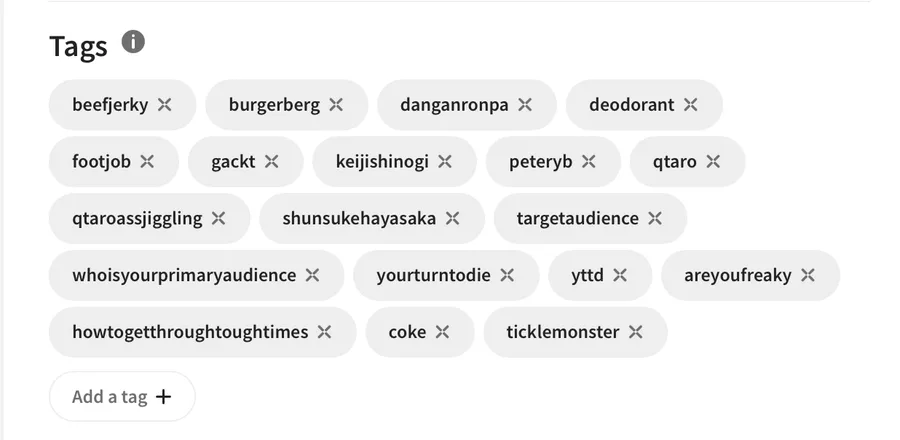Click the X on the yttd tag
Image resolution: width=900 pixels, height=440 pixels.
pyautogui.click(x=620, y=275)
